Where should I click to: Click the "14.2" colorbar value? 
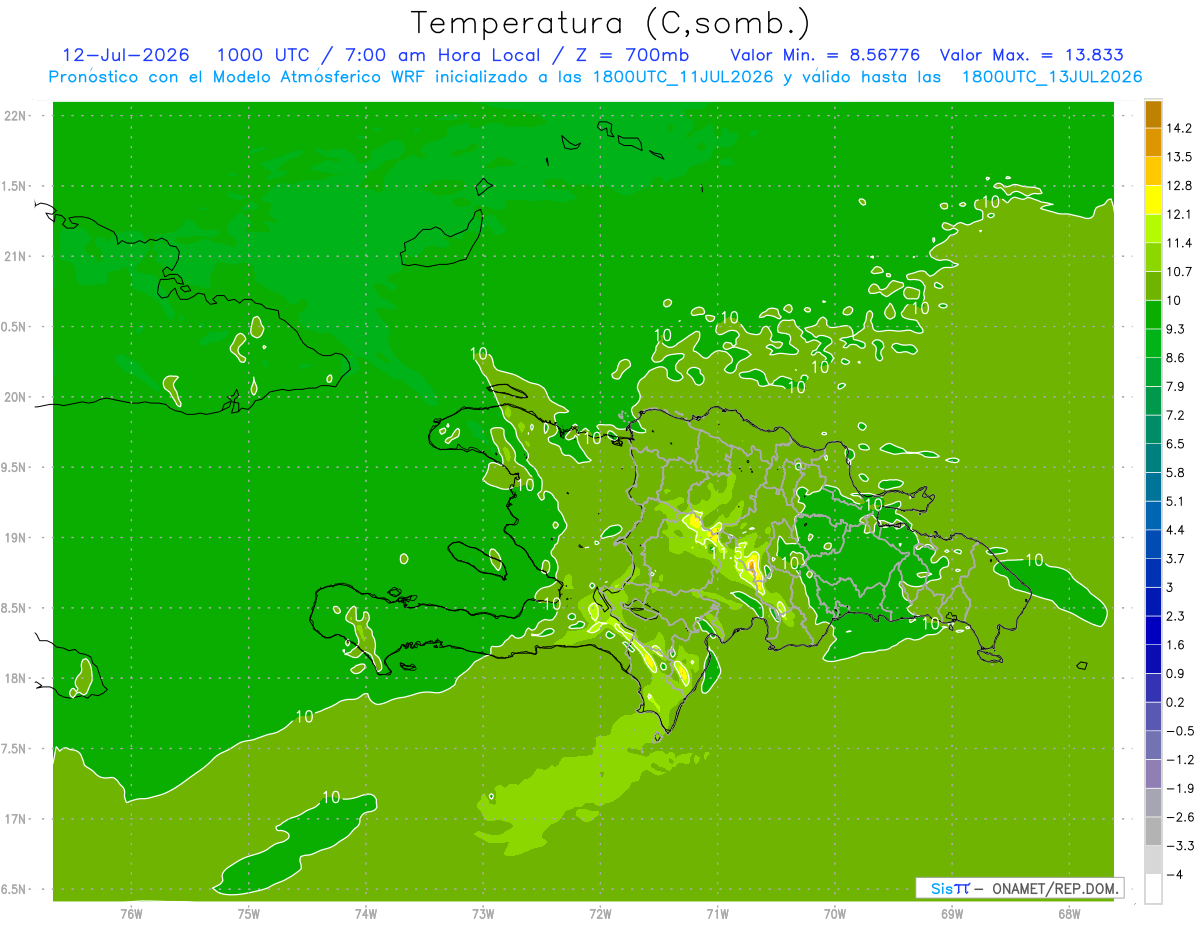tap(1179, 128)
